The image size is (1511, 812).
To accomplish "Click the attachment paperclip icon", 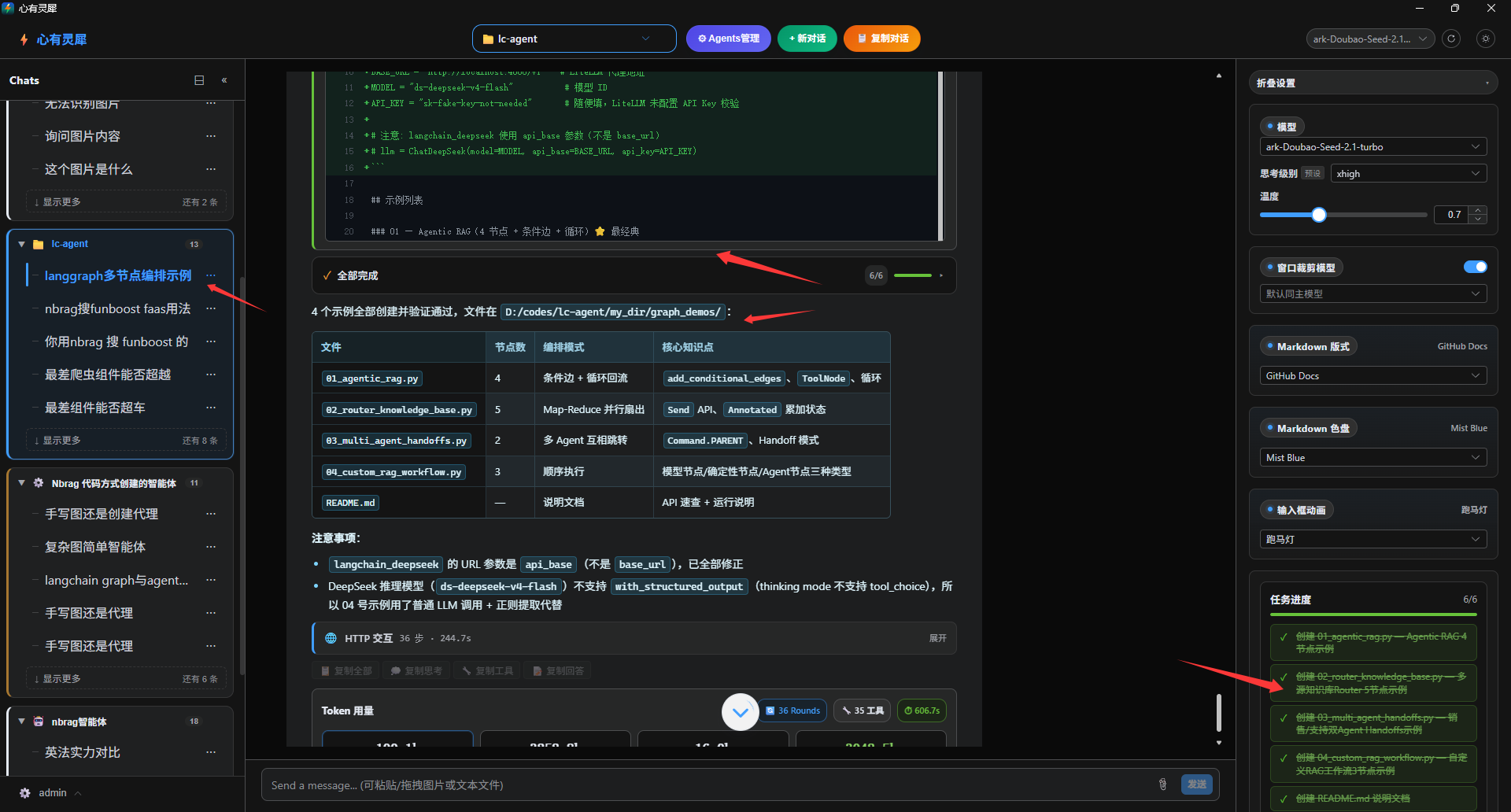I will (1162, 784).
